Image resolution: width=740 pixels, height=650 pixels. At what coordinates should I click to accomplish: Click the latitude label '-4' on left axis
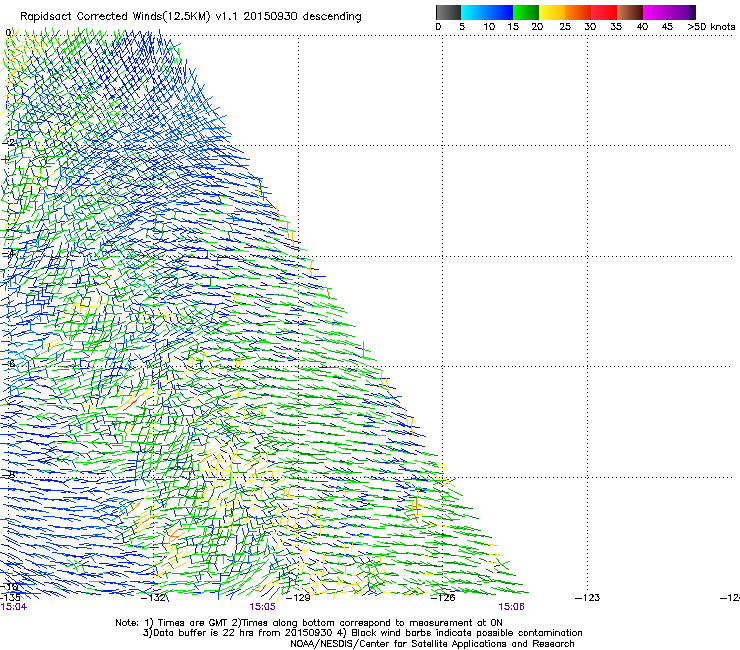(x=9, y=253)
